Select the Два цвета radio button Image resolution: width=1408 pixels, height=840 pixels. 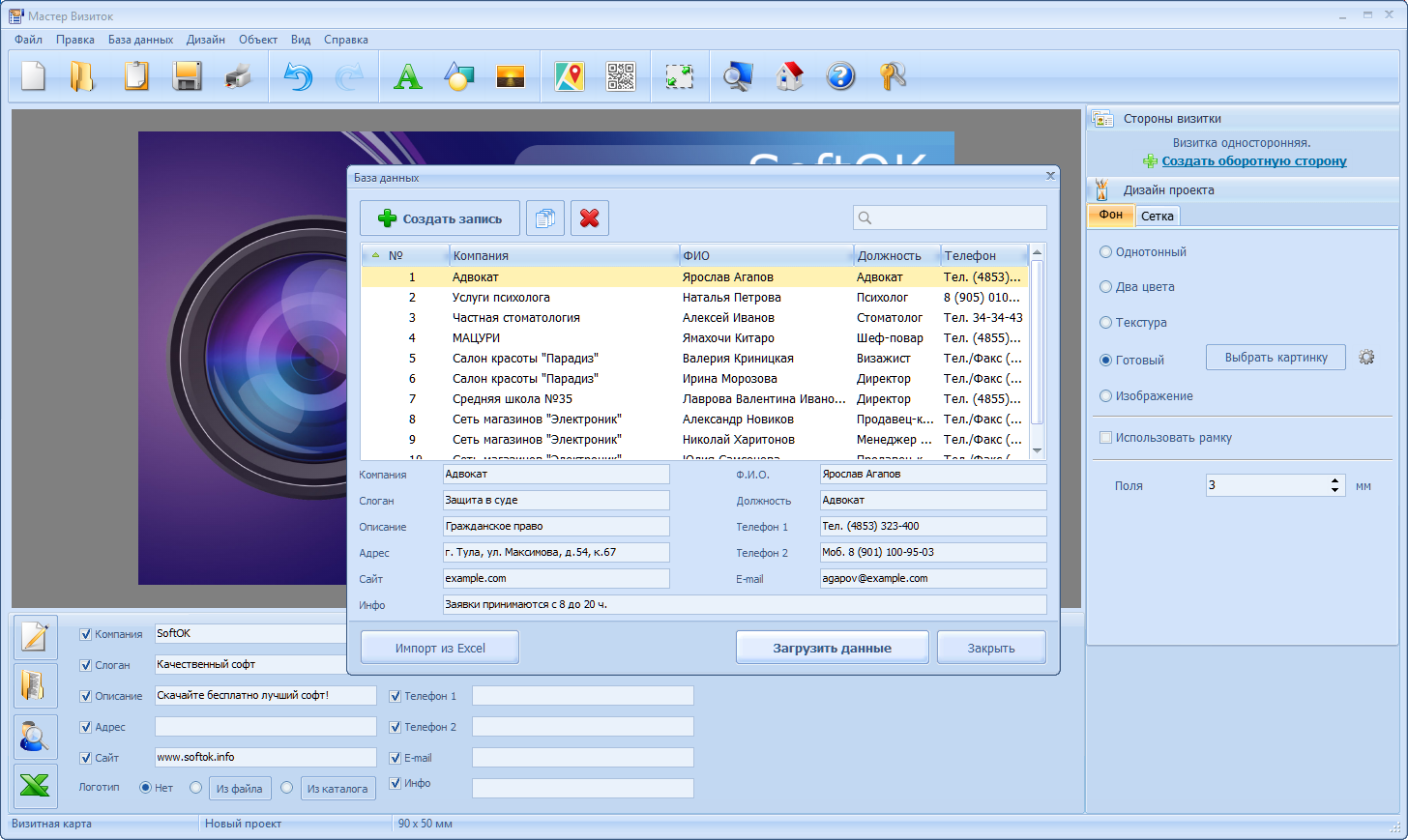(1105, 286)
